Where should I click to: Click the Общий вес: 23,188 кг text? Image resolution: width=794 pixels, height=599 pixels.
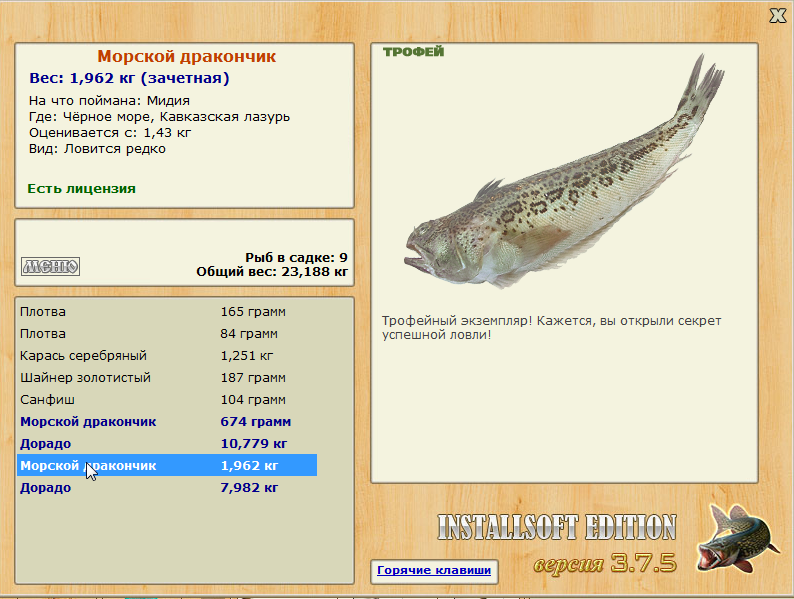coord(272,272)
